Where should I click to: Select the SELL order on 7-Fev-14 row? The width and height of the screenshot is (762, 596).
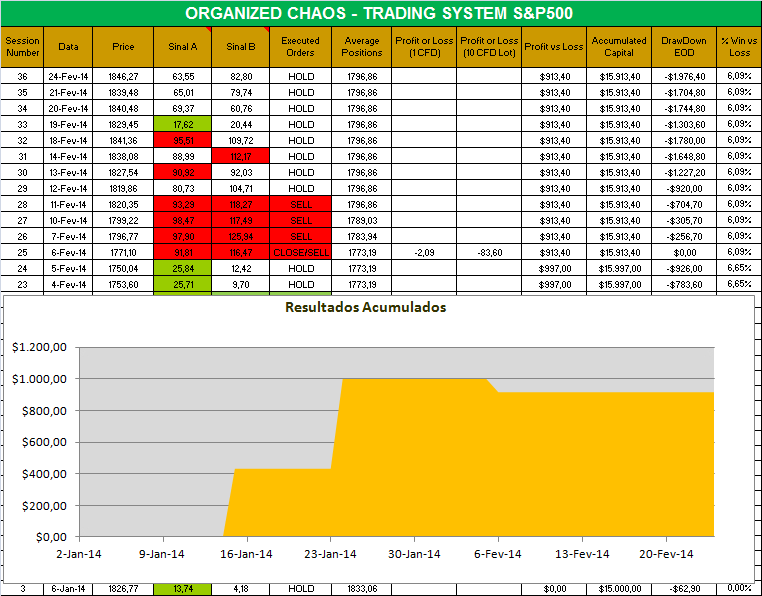coord(300,237)
